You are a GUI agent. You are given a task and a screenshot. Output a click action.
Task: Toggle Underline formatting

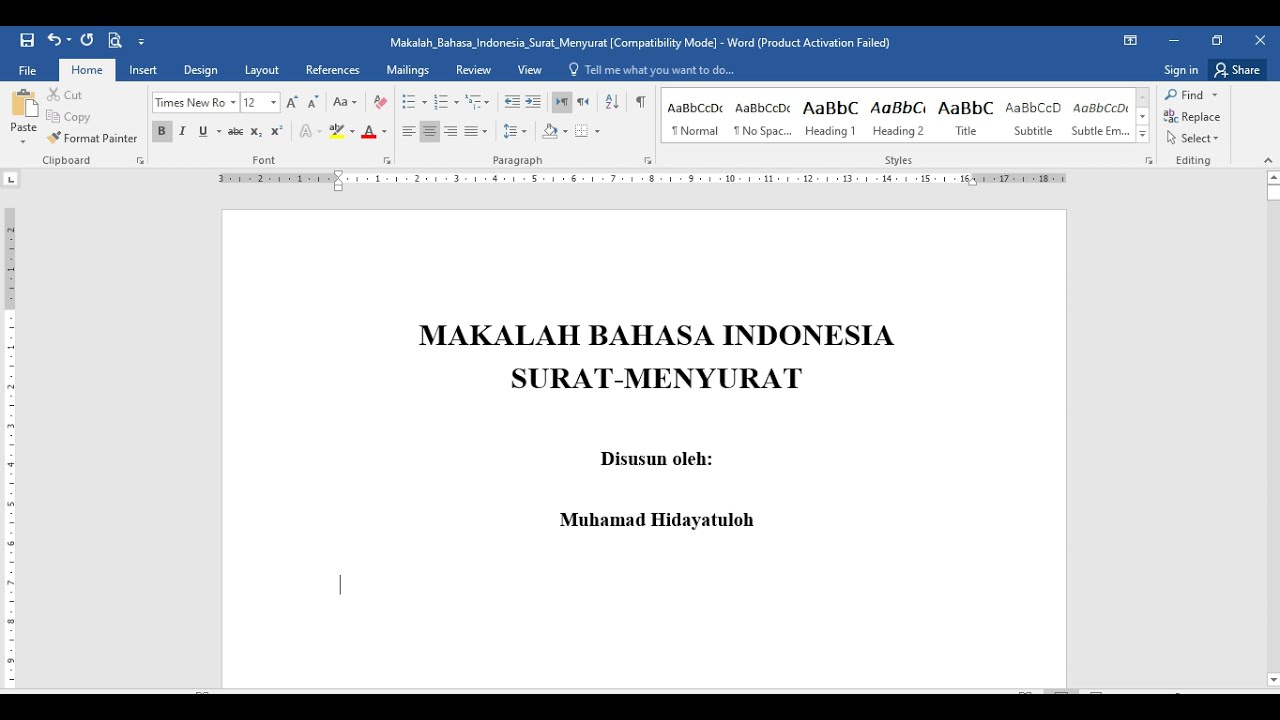tap(203, 131)
